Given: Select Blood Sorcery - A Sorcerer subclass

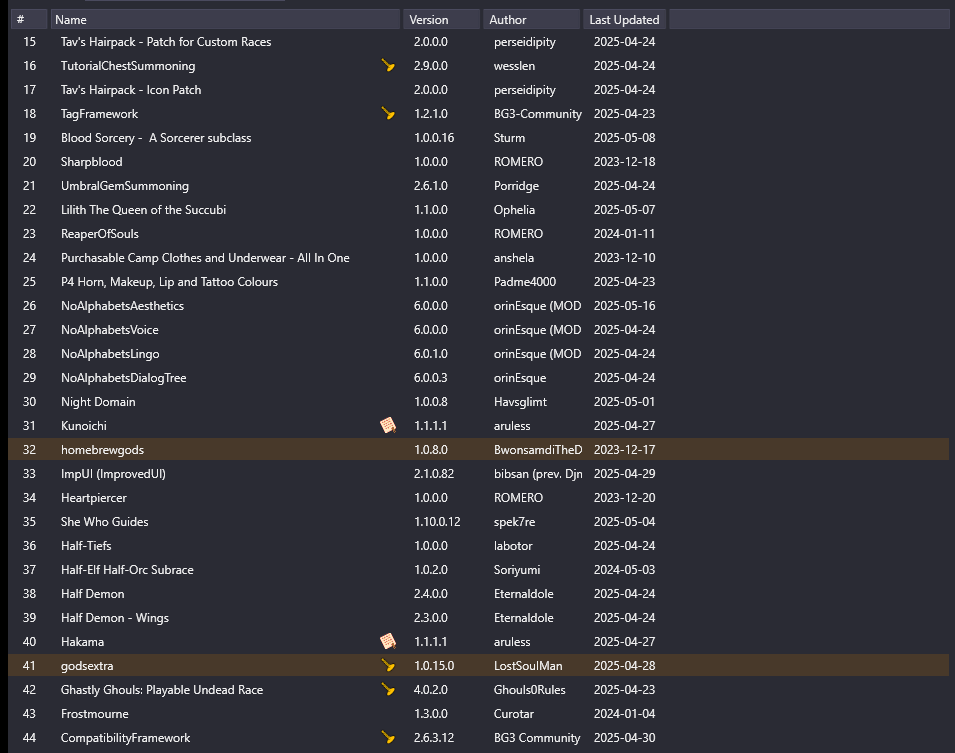Looking at the screenshot, I should coord(156,138).
